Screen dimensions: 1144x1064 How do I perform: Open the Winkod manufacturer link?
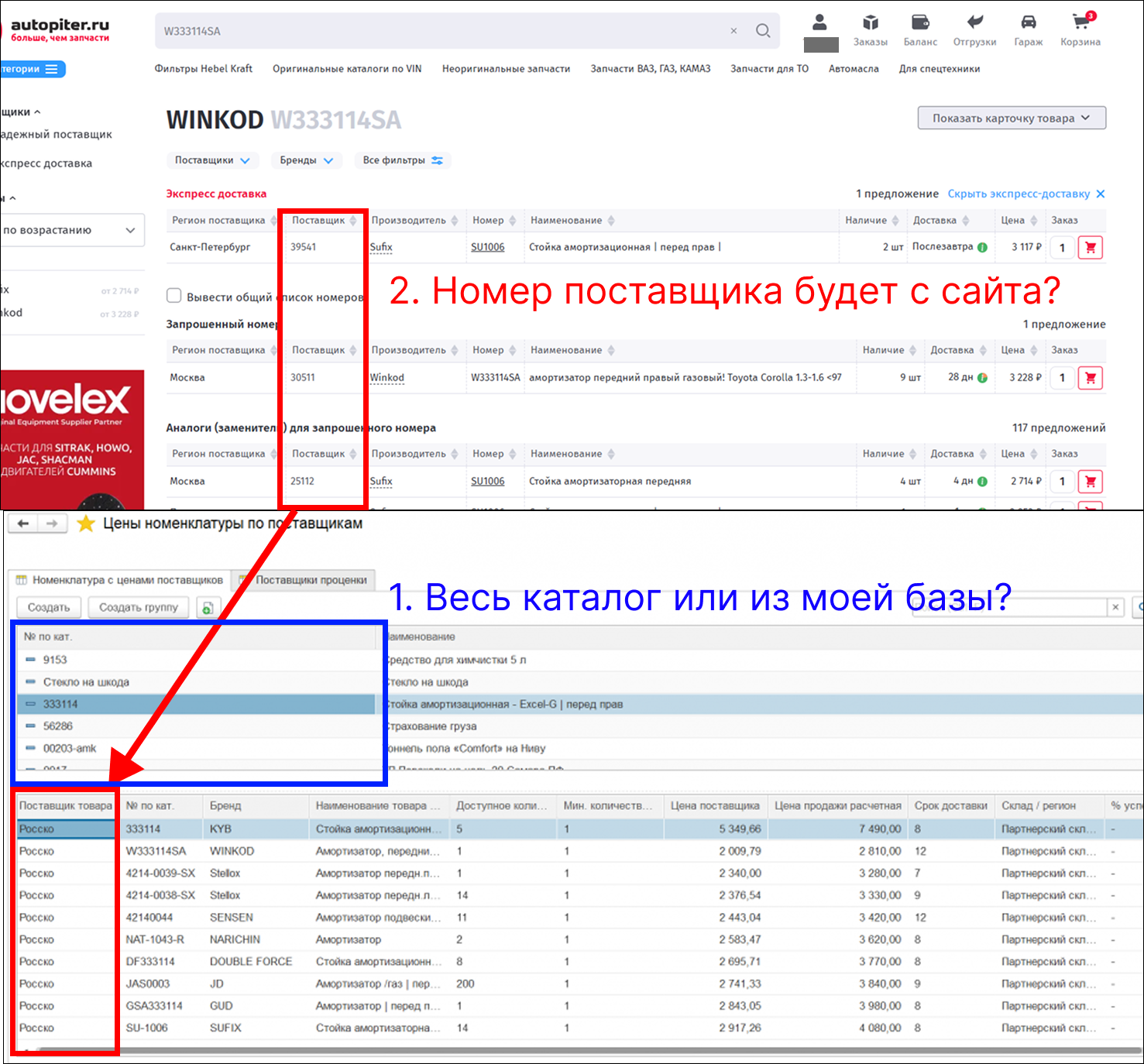click(387, 378)
